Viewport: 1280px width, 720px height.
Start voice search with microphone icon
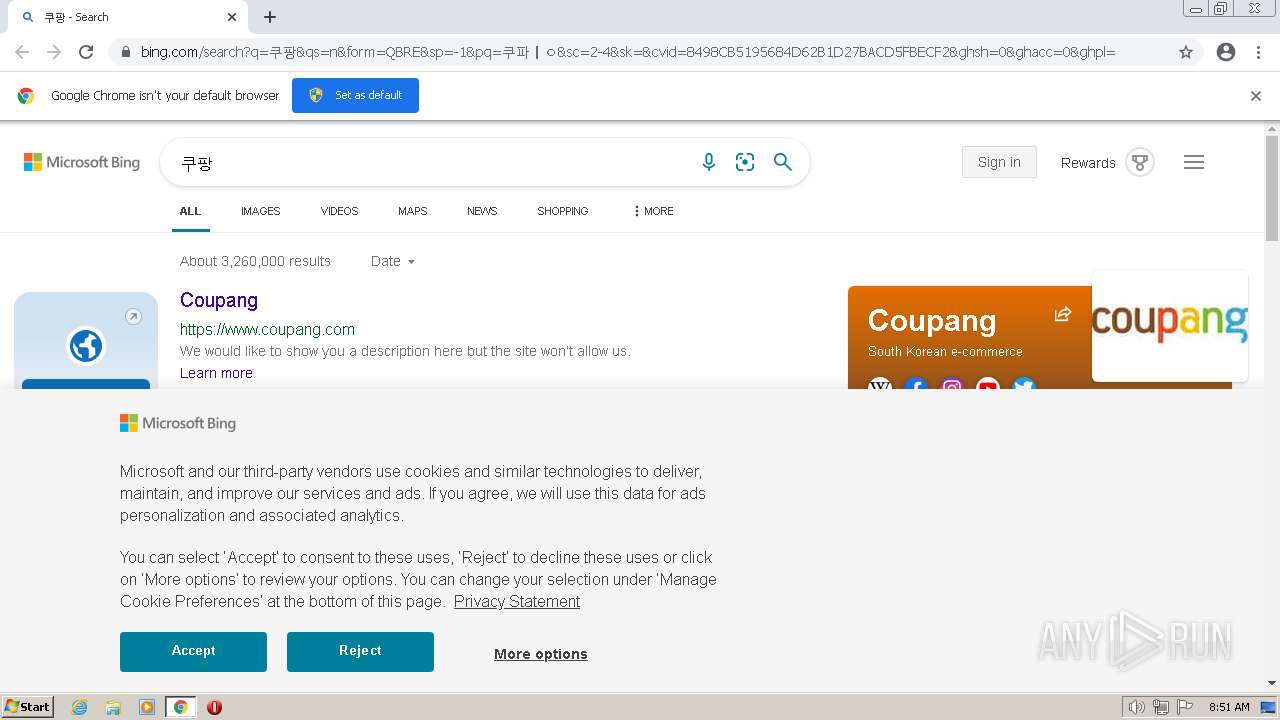point(709,162)
